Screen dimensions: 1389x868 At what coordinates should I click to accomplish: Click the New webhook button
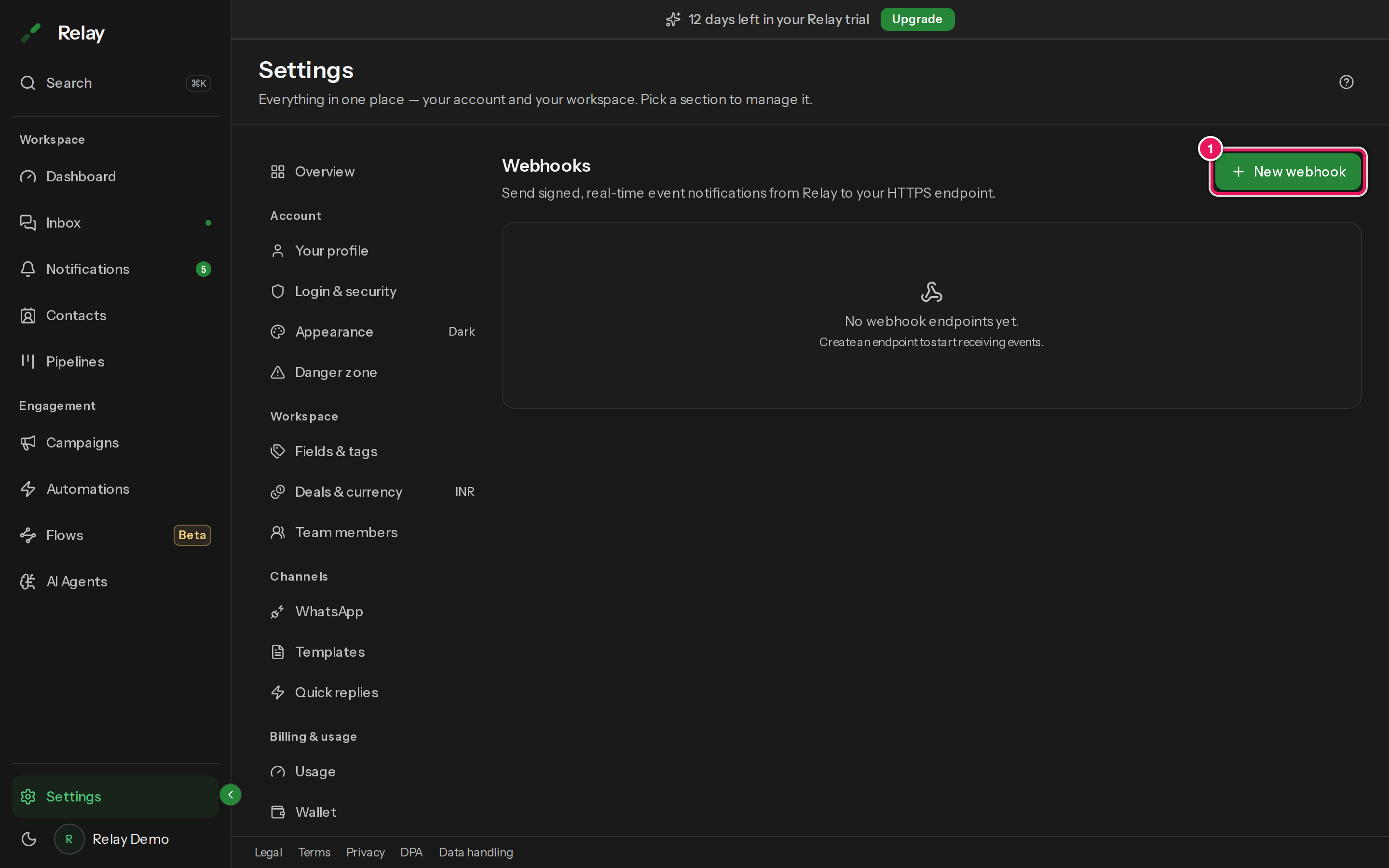pyautogui.click(x=1288, y=172)
